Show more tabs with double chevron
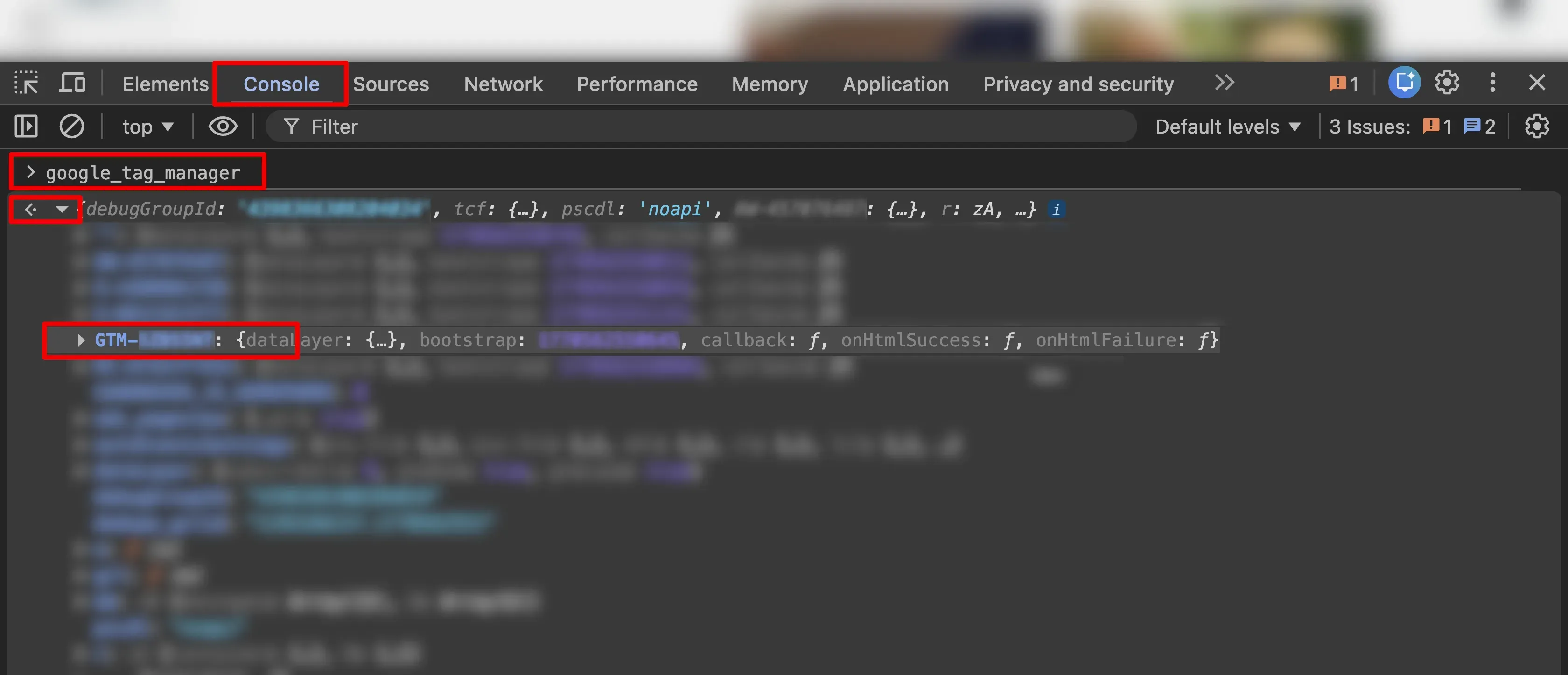This screenshot has height=675, width=1568. click(1224, 83)
